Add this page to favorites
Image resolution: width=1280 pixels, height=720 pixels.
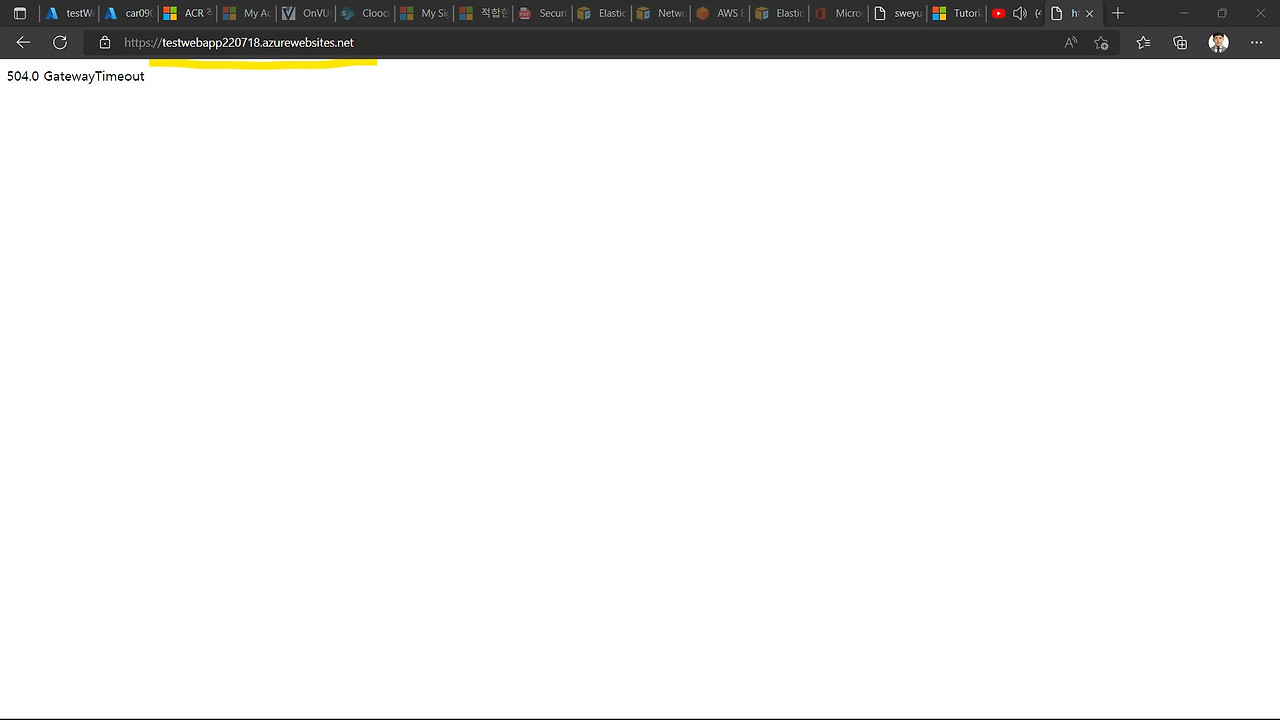(1101, 43)
